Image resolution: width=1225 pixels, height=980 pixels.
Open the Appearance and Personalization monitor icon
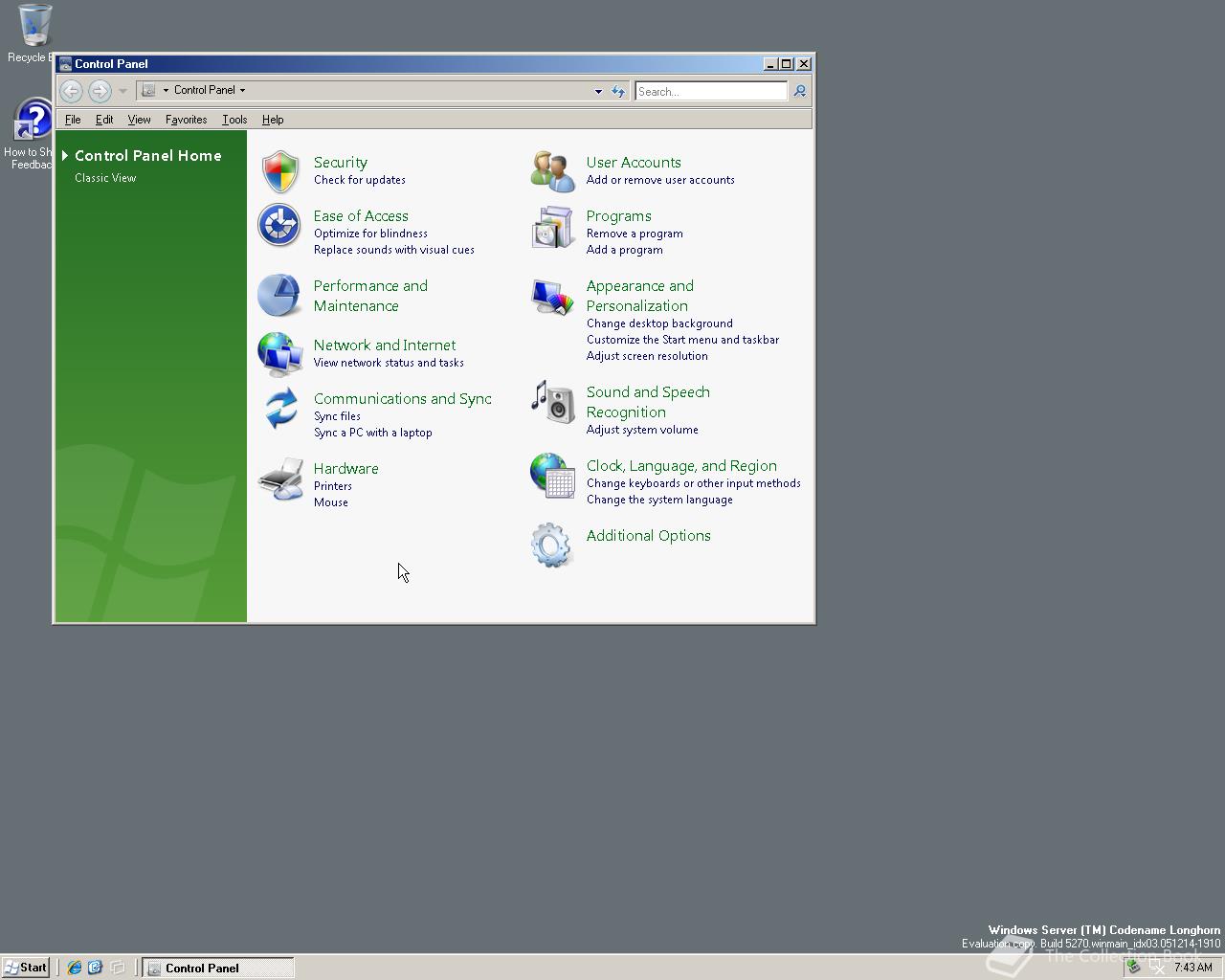552,297
